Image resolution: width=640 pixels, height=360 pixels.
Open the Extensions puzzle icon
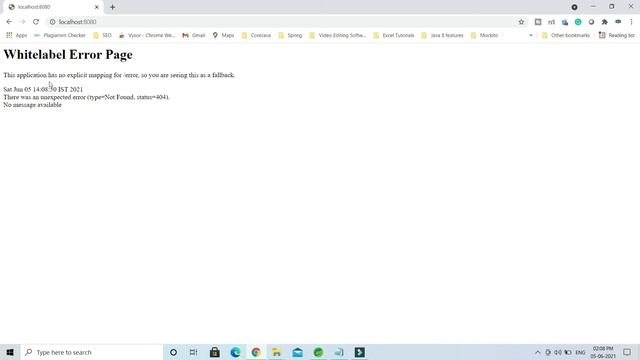(604, 22)
